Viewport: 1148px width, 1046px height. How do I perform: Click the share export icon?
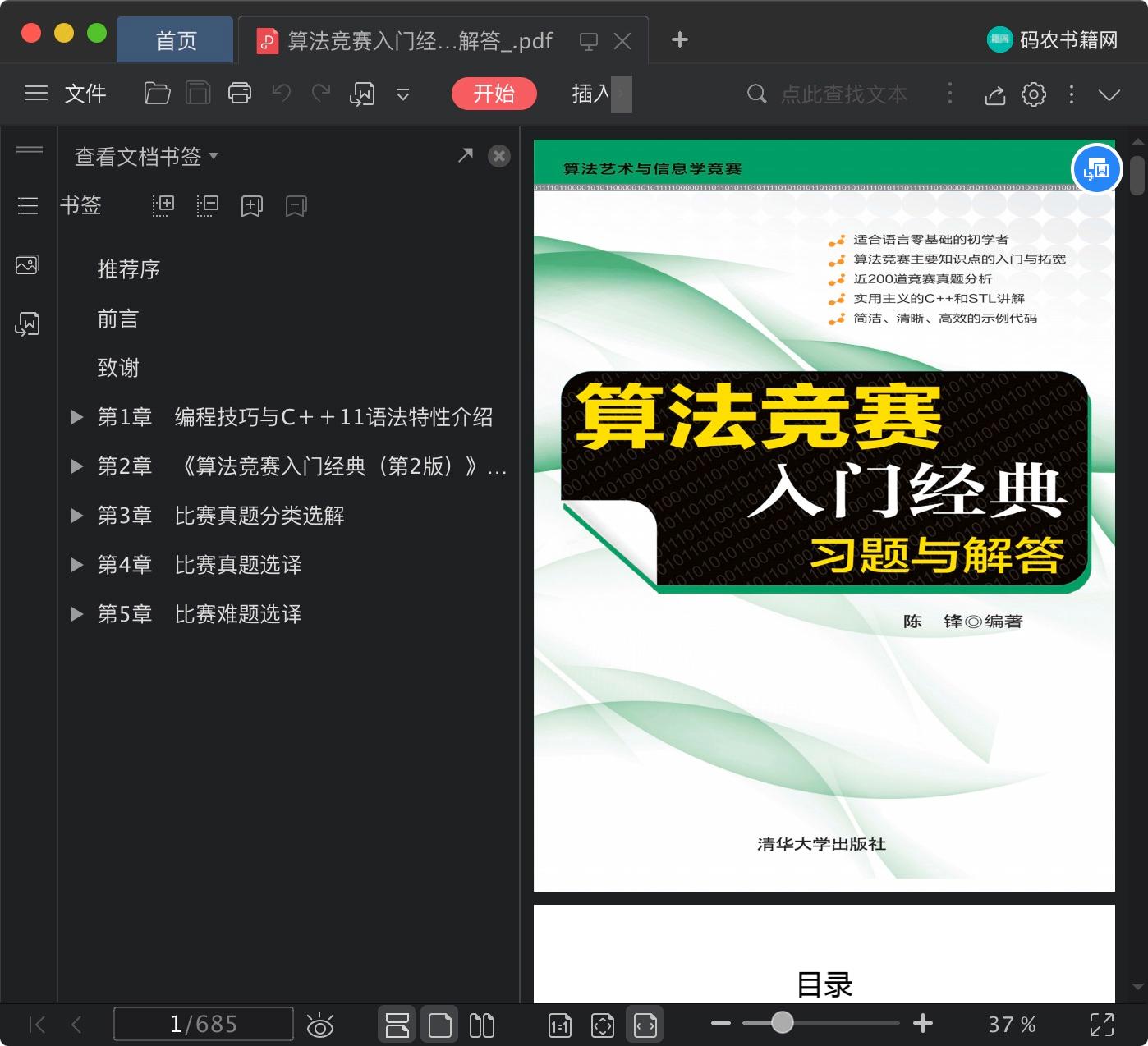(x=995, y=94)
